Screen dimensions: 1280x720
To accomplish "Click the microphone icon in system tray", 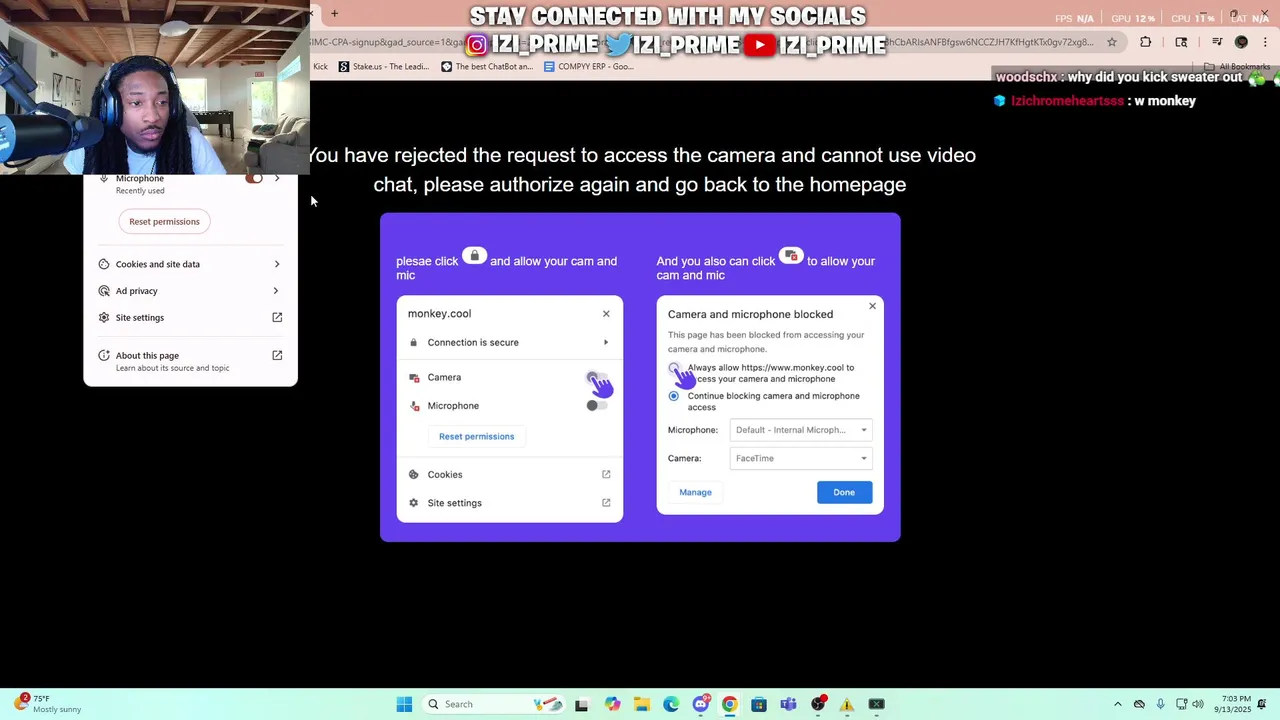I will coord(1160,704).
